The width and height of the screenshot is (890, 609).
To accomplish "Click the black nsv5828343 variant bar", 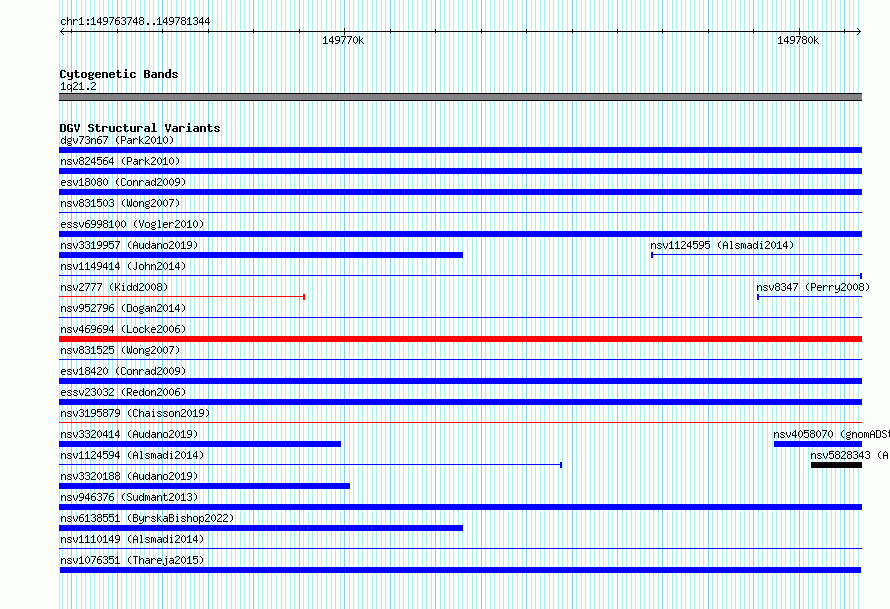I will pyautogui.click(x=836, y=465).
